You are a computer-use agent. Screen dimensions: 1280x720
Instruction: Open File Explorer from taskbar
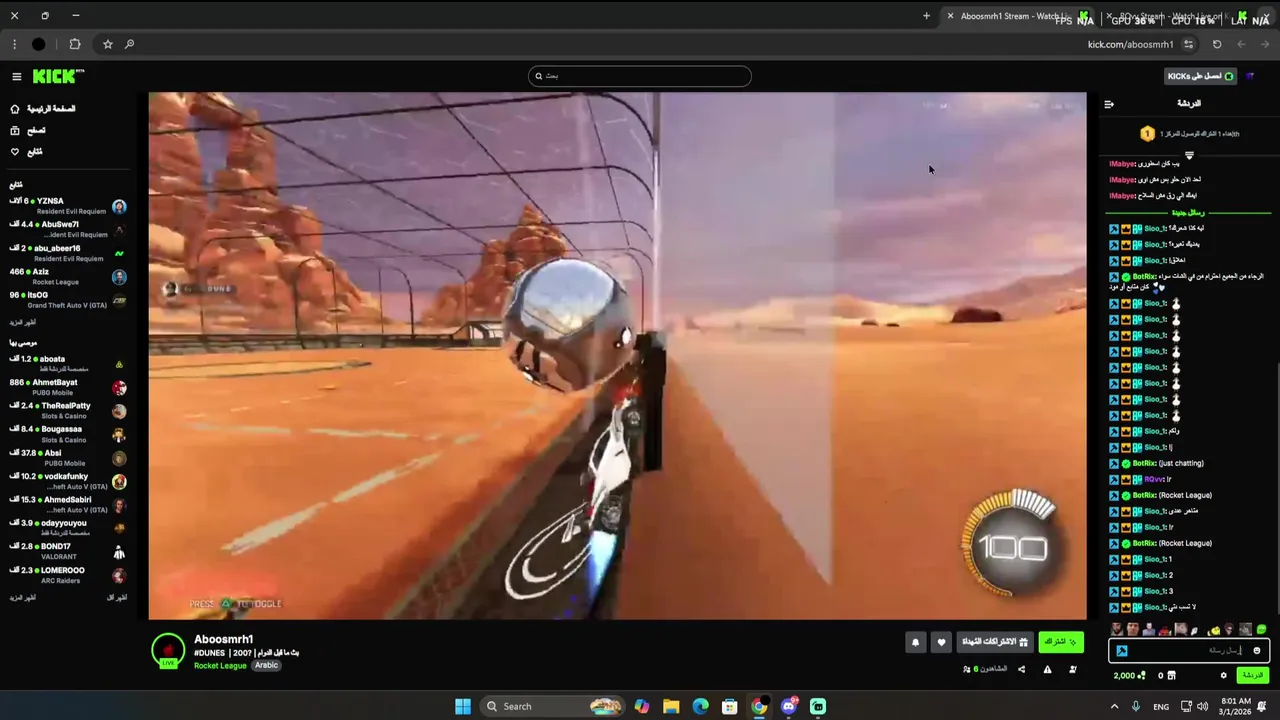tap(671, 706)
